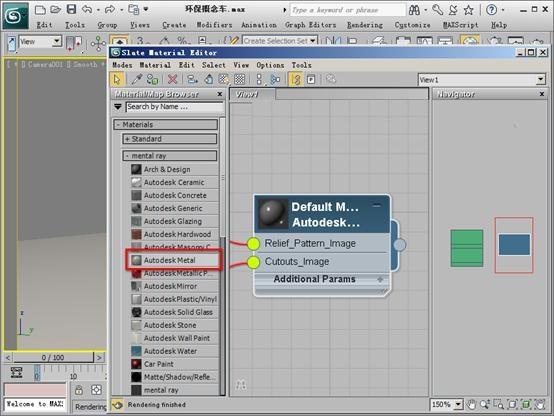
Task: Toggle selection lock padlock icon
Action: click(x=79, y=390)
